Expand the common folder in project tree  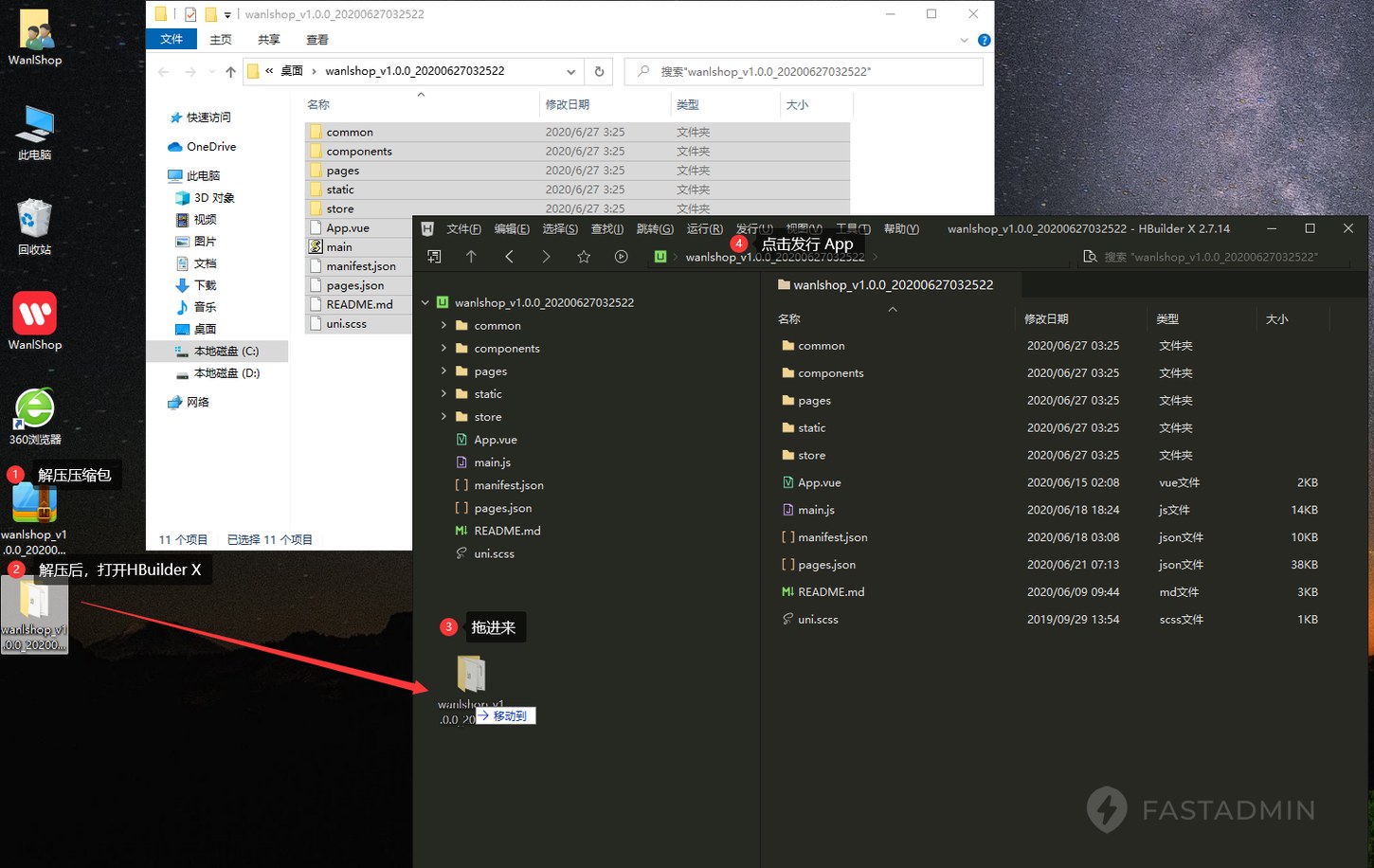point(443,325)
